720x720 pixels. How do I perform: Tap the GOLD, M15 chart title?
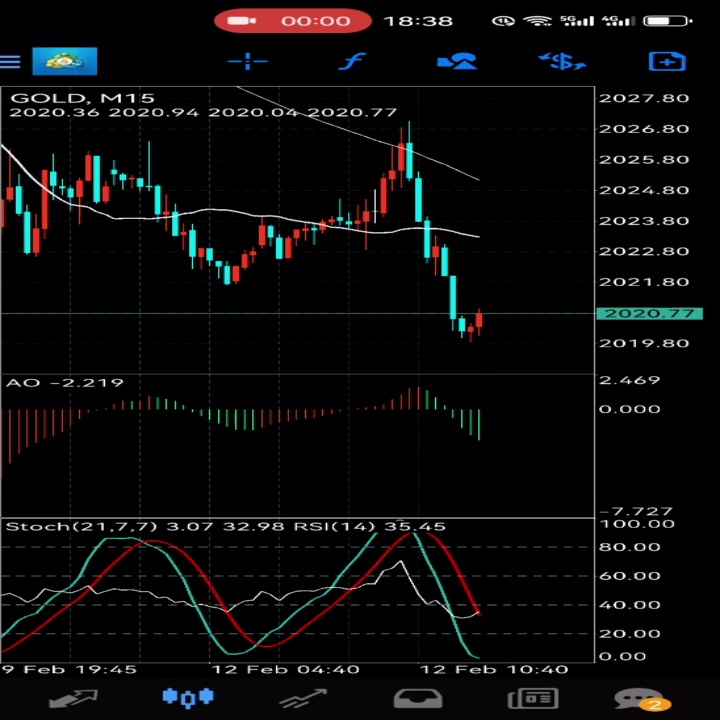(82, 98)
